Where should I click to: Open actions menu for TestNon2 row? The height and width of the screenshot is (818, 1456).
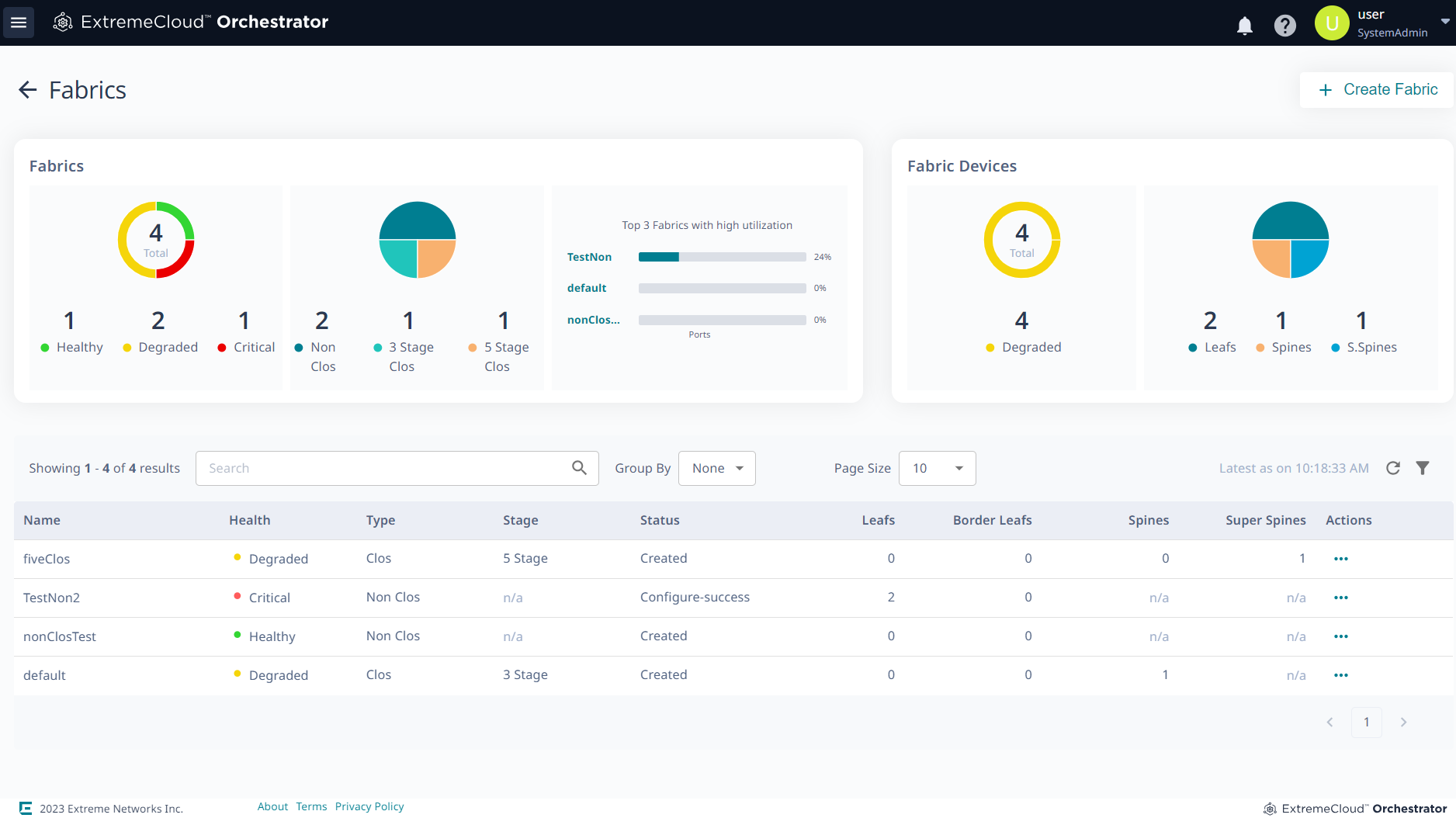(x=1340, y=598)
